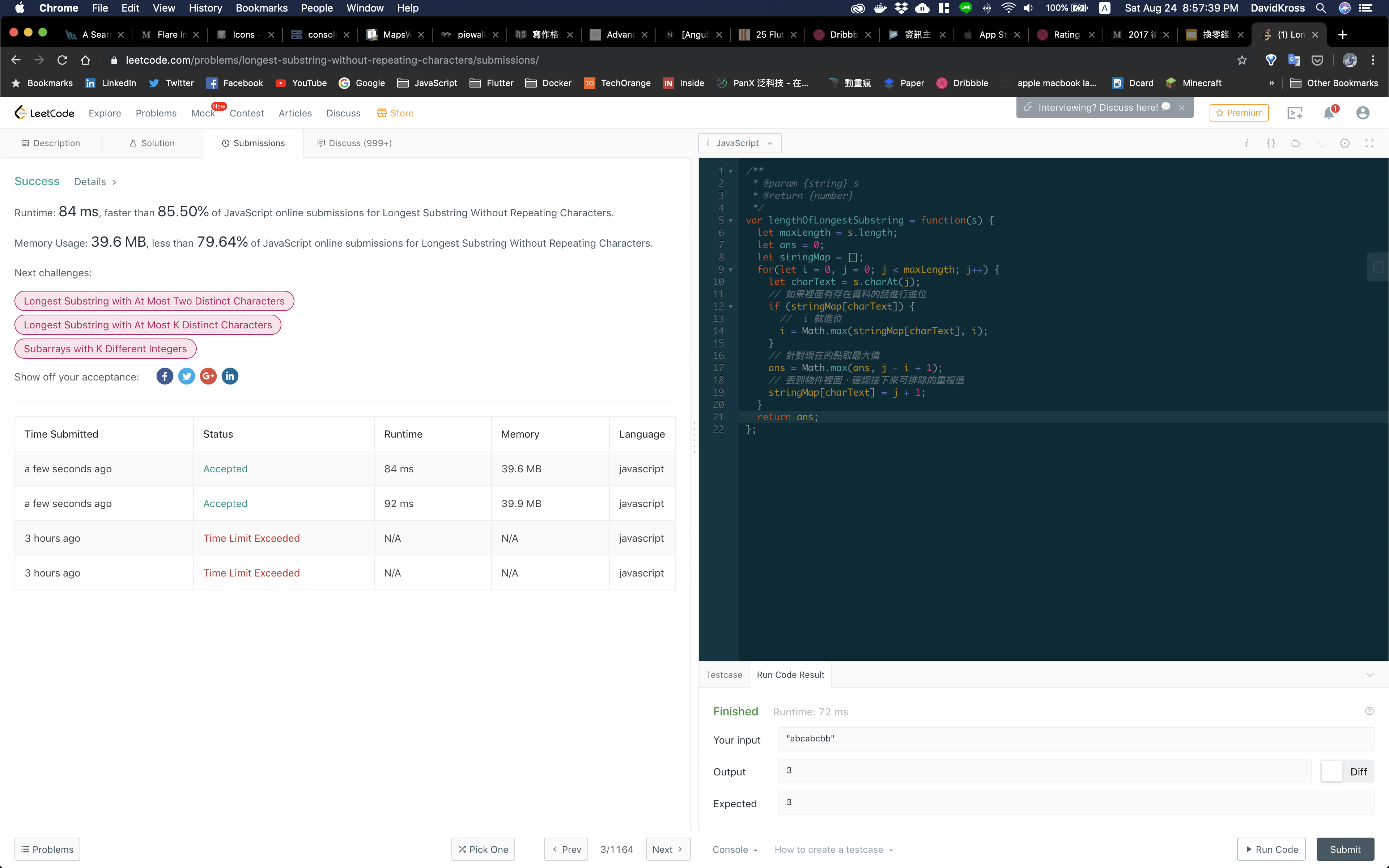
Task: Collapse function block at line 5
Action: (x=731, y=221)
